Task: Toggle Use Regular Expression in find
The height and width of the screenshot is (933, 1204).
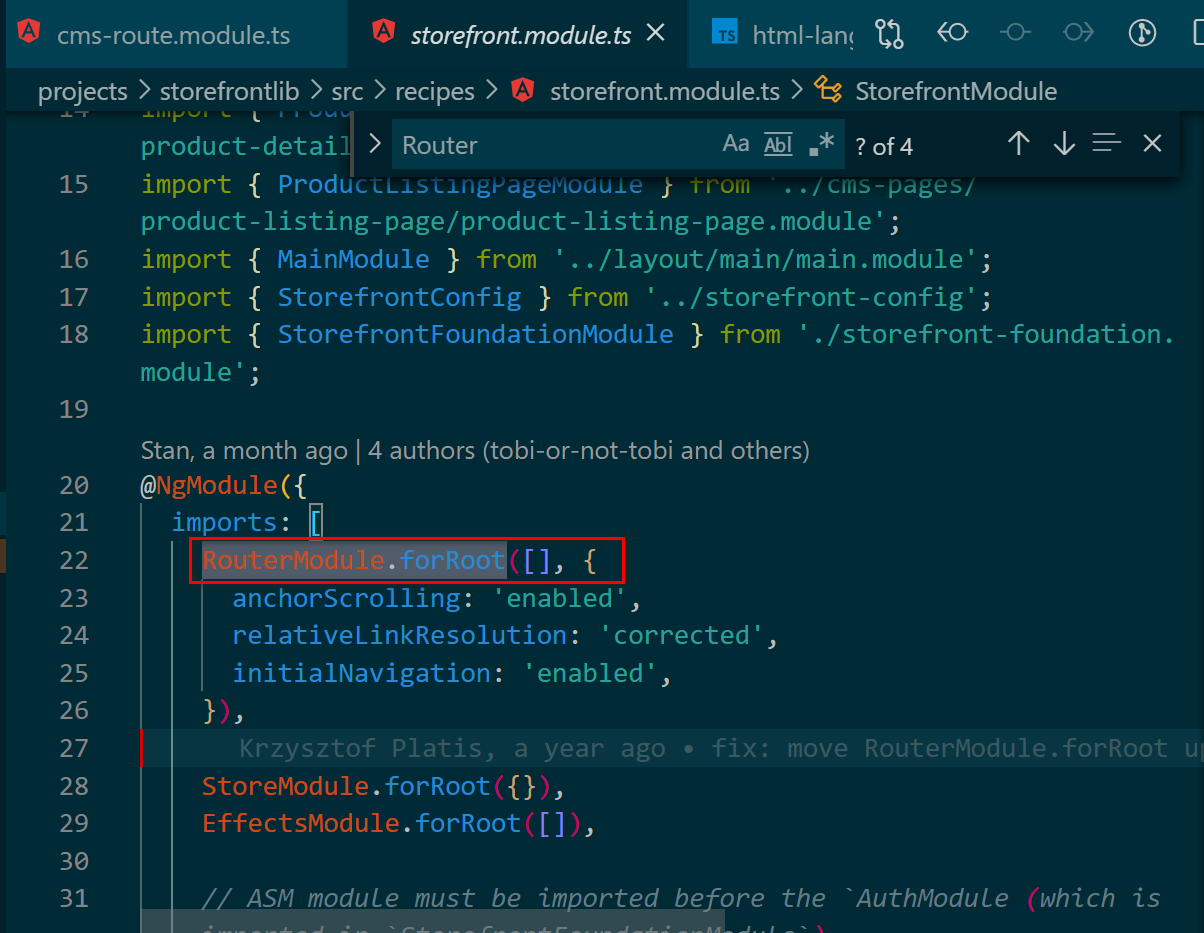Action: pyautogui.click(x=821, y=144)
